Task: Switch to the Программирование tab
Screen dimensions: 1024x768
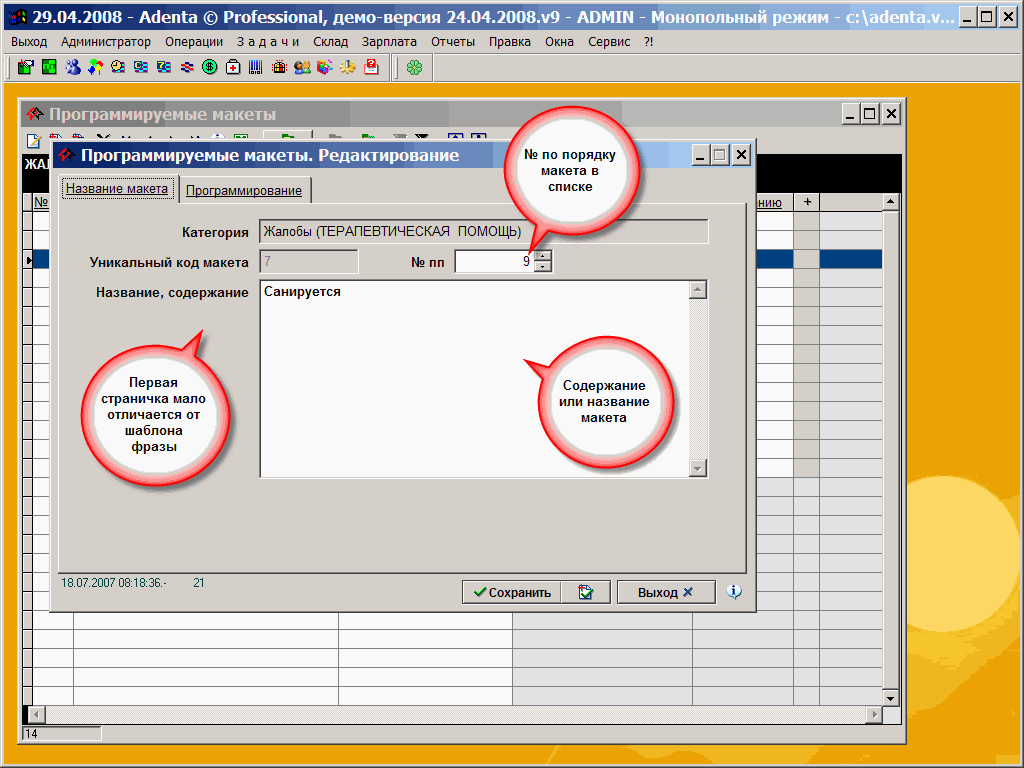Action: point(244,190)
